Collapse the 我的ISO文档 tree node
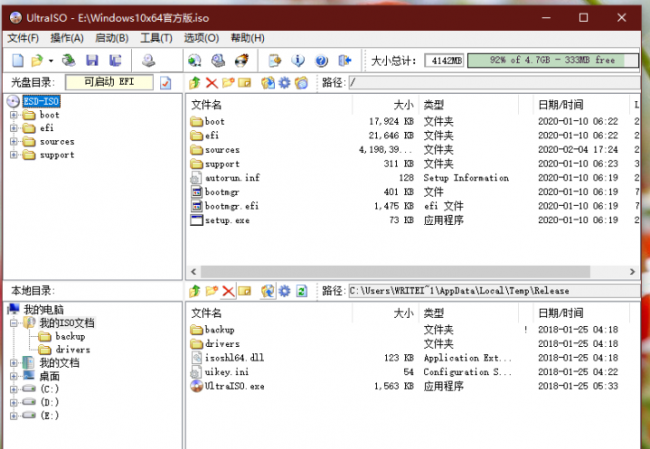The image size is (650, 449). click(x=14, y=323)
